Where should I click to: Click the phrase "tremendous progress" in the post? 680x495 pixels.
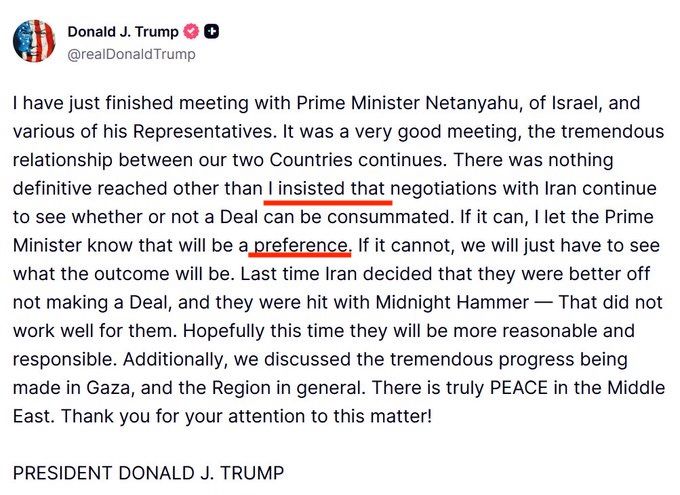(x=431, y=357)
